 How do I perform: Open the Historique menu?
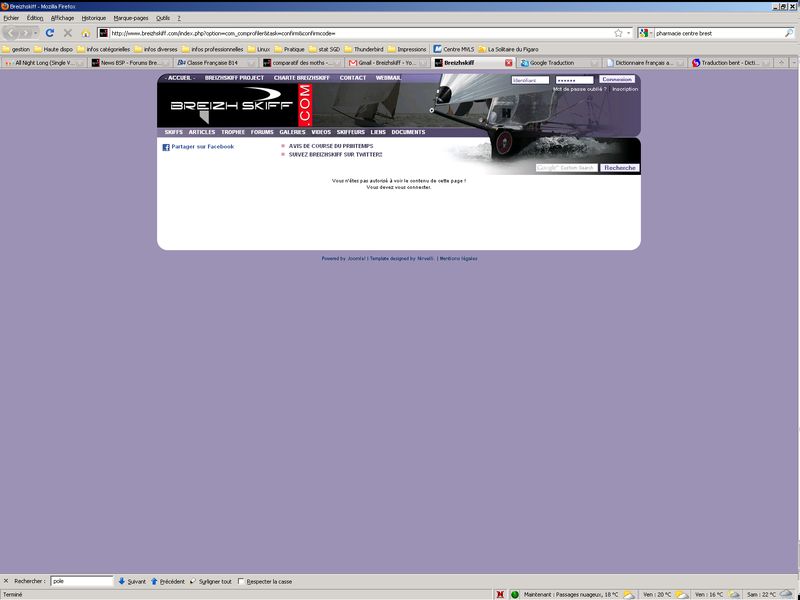click(x=94, y=18)
